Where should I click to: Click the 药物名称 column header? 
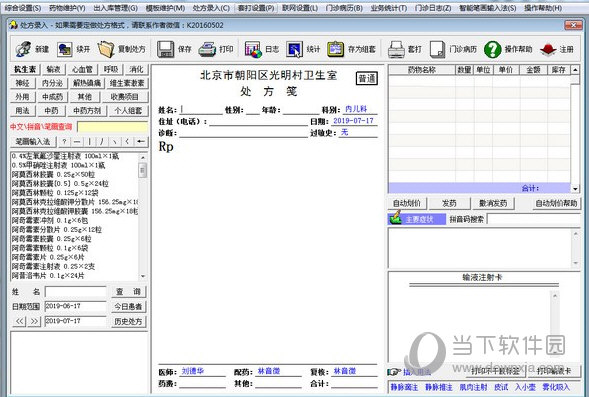click(x=422, y=70)
